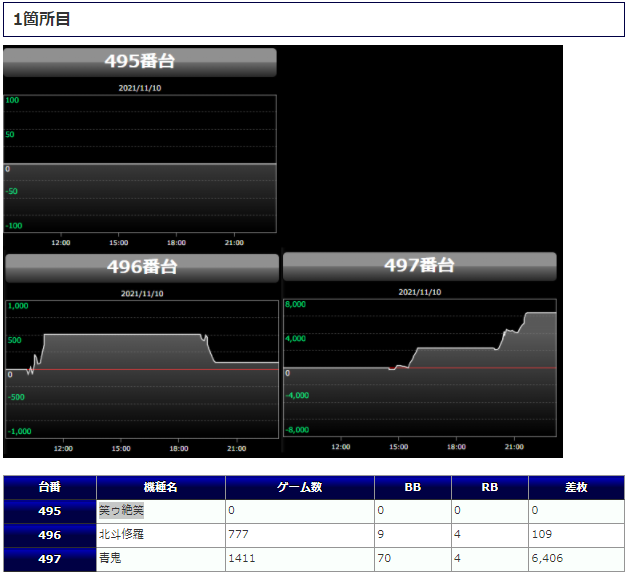628x577 pixels.
Task: Click game count 0 in row 495
Action: tap(231, 511)
